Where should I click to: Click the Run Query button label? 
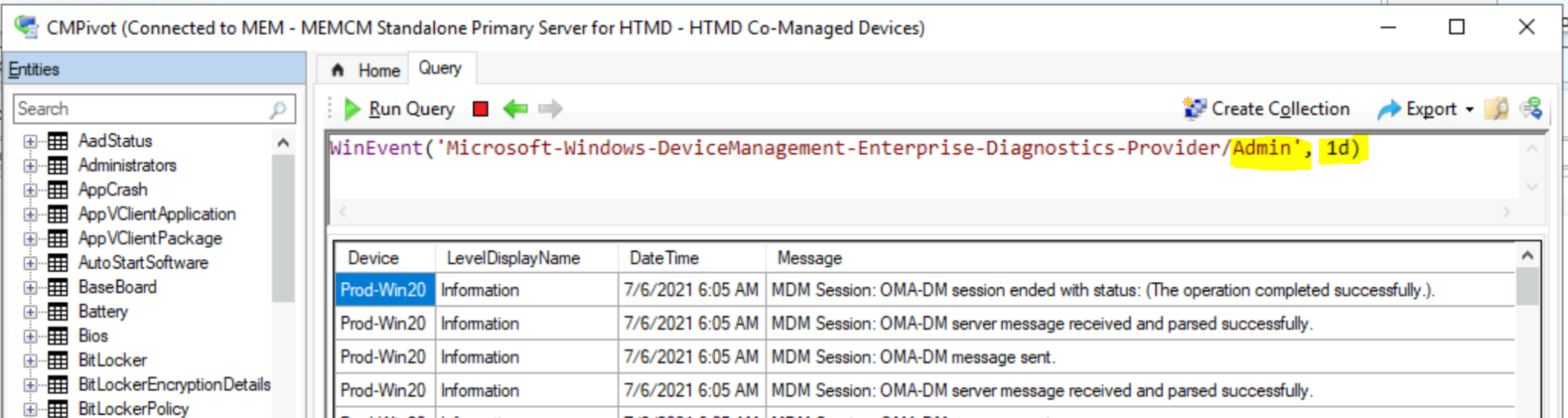click(x=412, y=109)
